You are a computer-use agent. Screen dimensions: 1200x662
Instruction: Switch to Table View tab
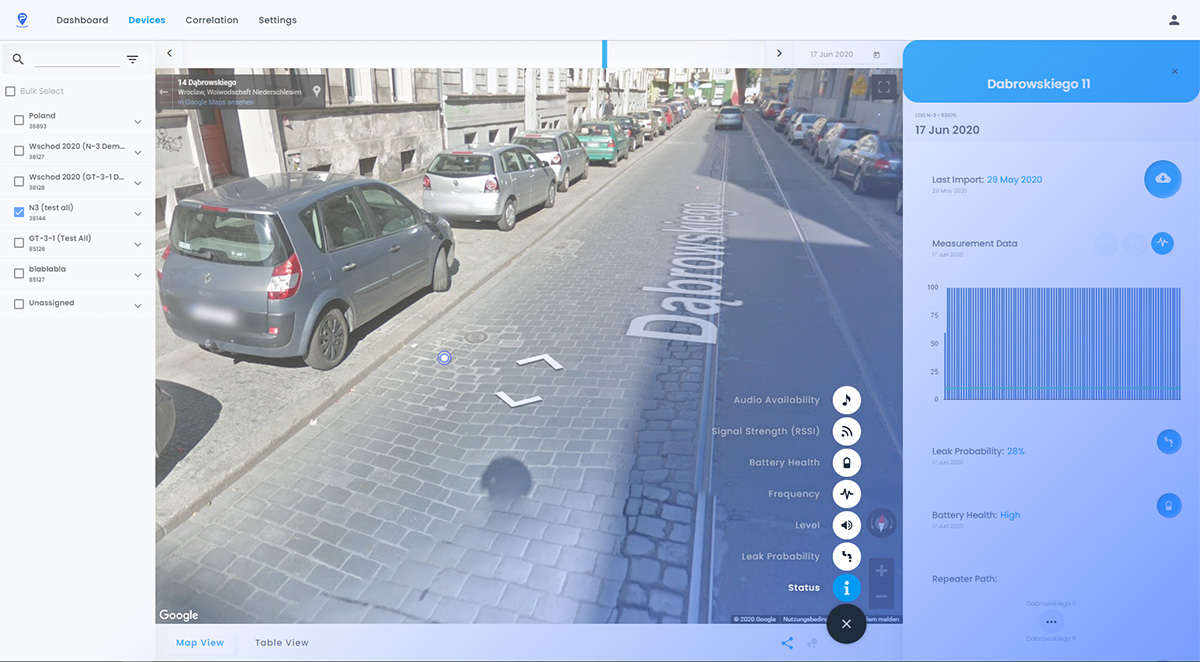pos(282,643)
